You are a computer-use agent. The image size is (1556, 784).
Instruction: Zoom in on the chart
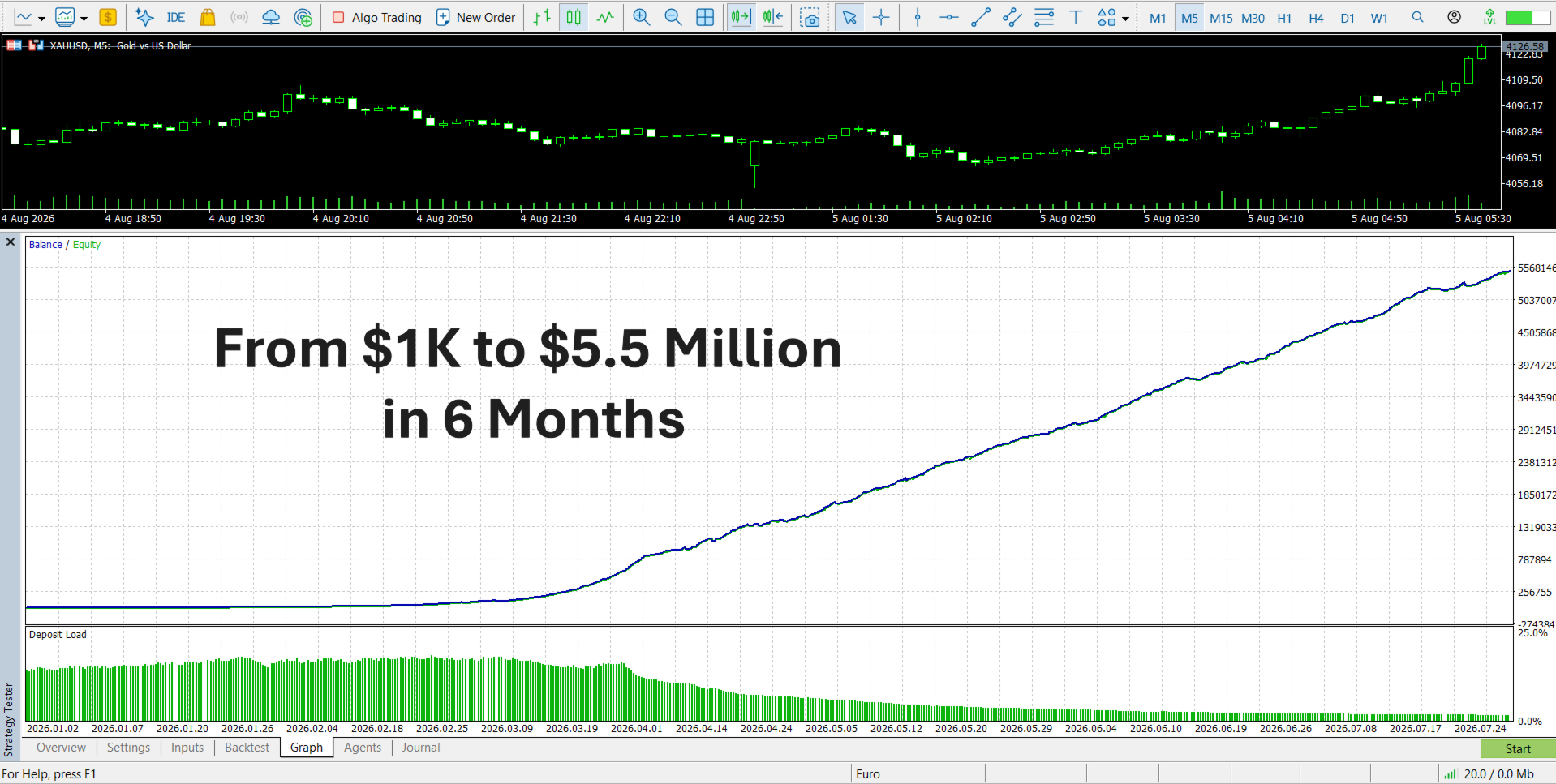(642, 17)
